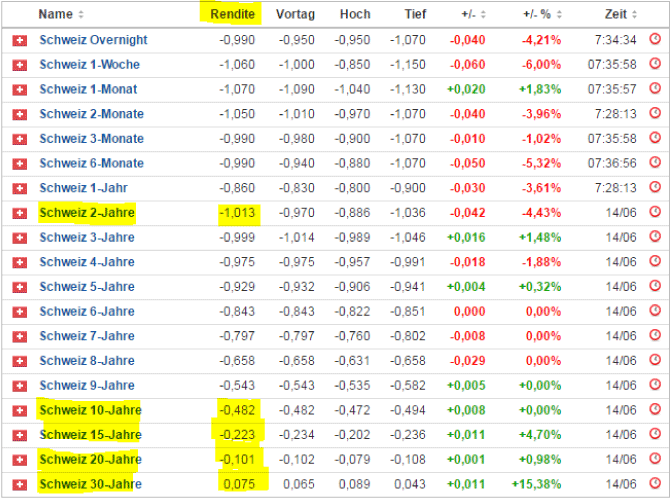Open the Schweiz 1-Jahr link
This screenshot has height=500, width=672.
click(81, 188)
